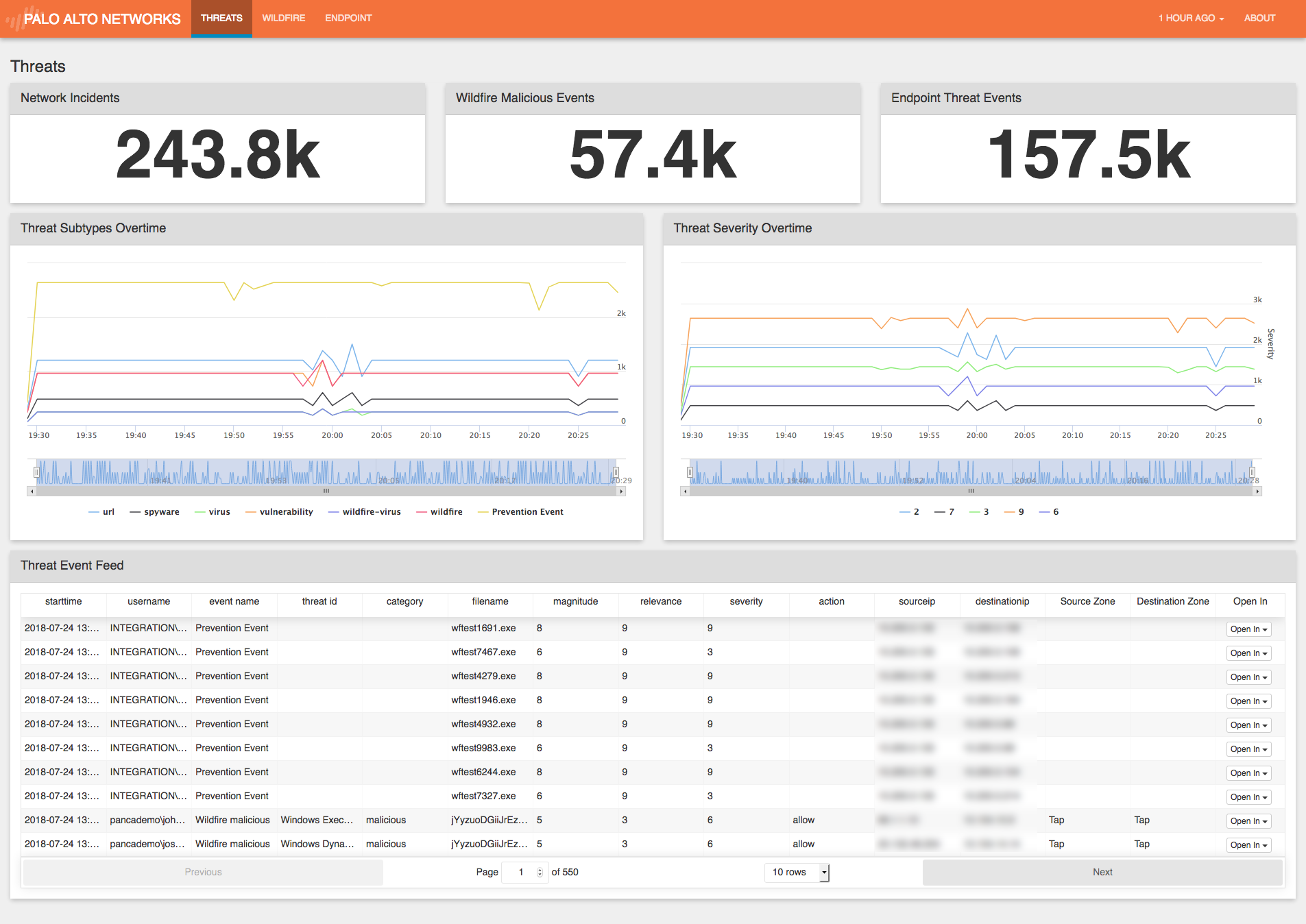
Task: Open 'Open In' menu for wftest1691.exe row
Action: point(1248,629)
